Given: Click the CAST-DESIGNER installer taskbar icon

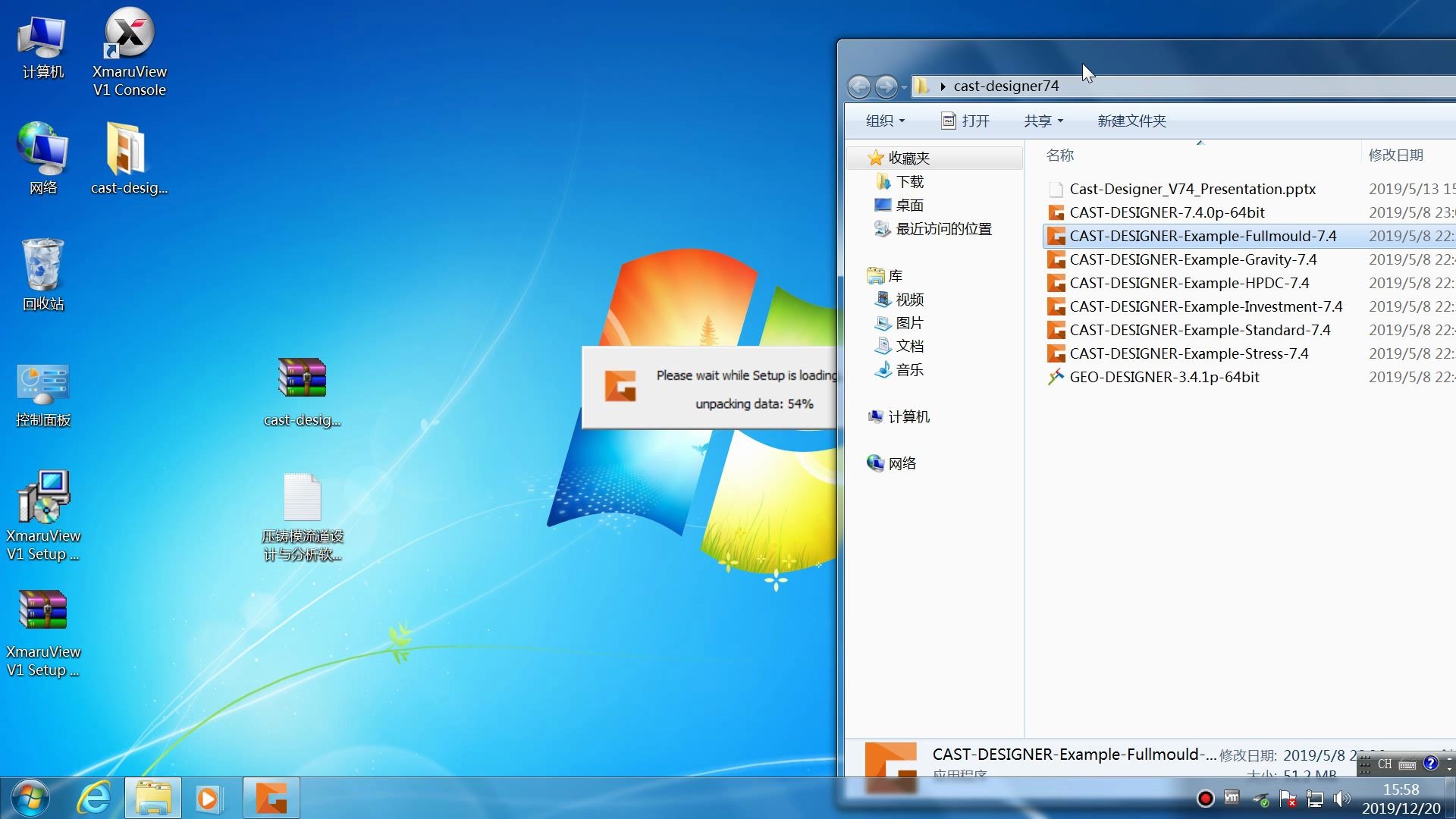Looking at the screenshot, I should 271,798.
